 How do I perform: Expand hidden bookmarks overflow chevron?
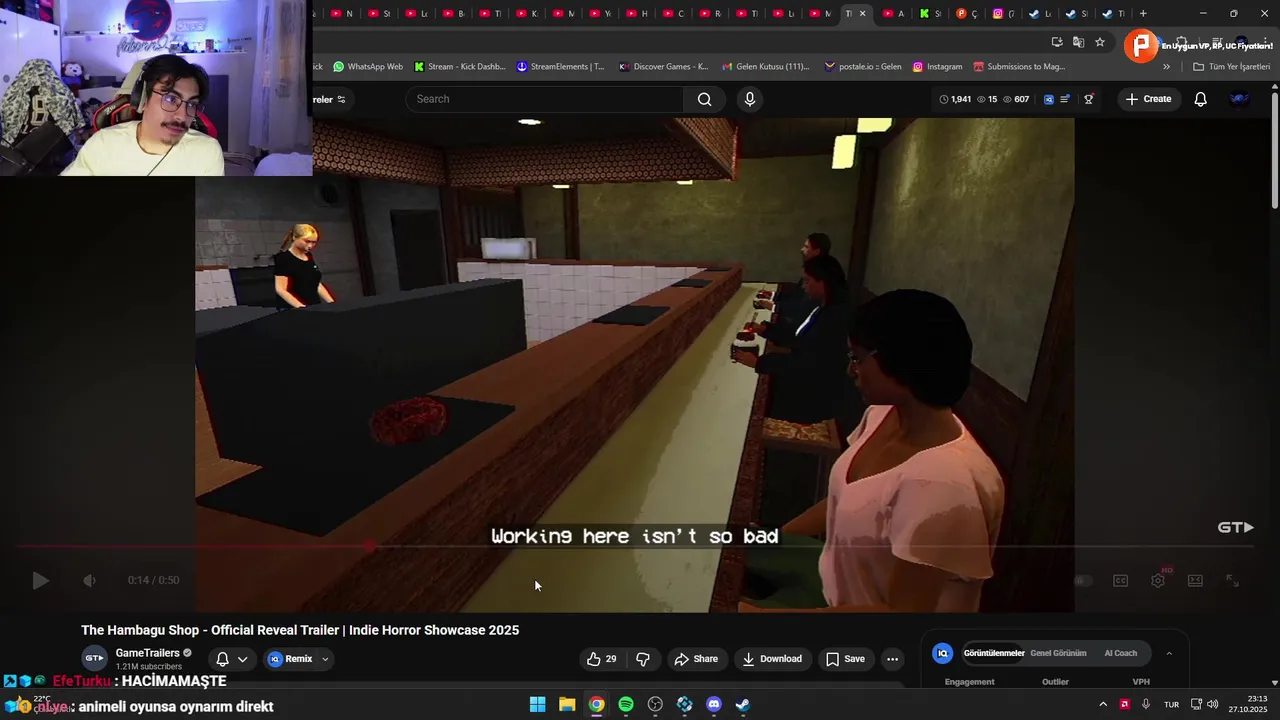1166,67
